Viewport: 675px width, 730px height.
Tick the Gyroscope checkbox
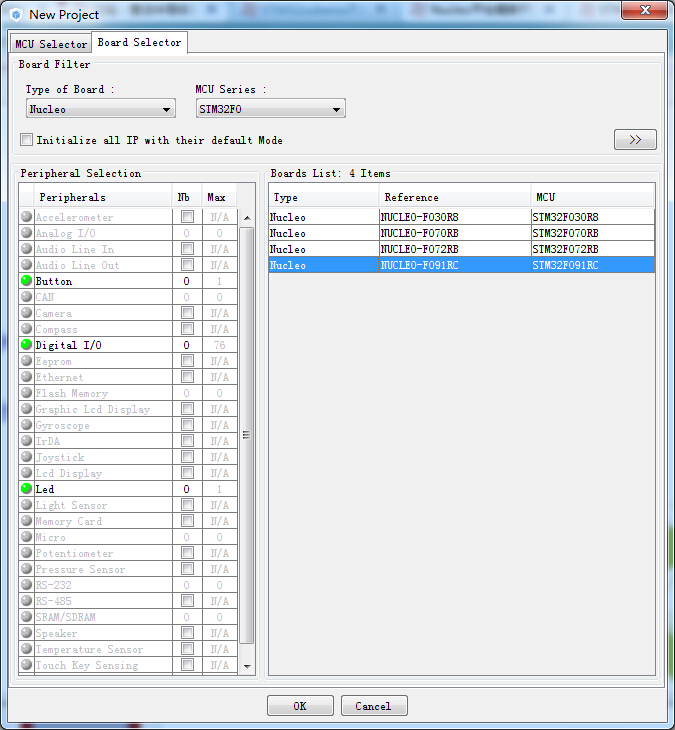pyautogui.click(x=187, y=425)
